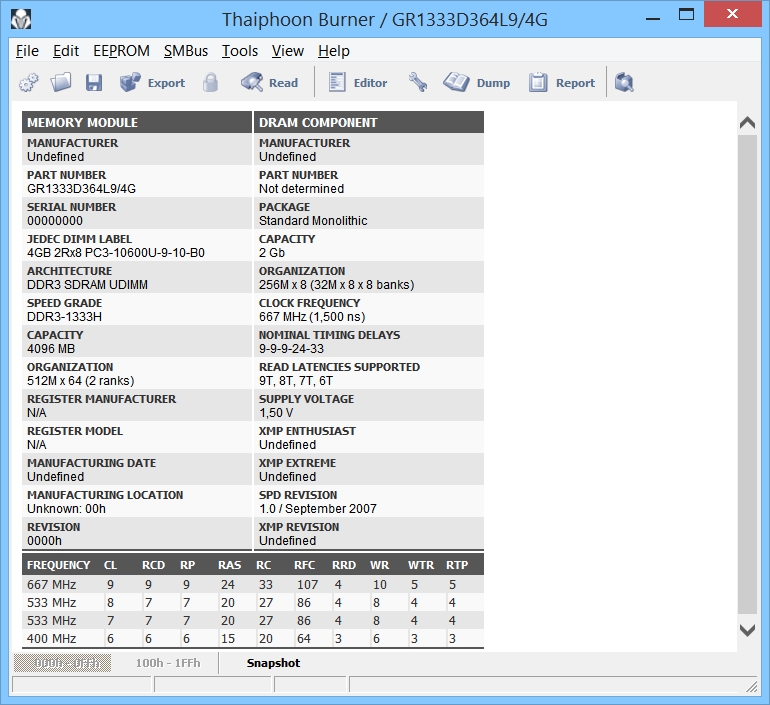Screen dimensions: 770x705
Task: Click the DDR3-1333H speed grade value
Action: pyautogui.click(x=64, y=316)
